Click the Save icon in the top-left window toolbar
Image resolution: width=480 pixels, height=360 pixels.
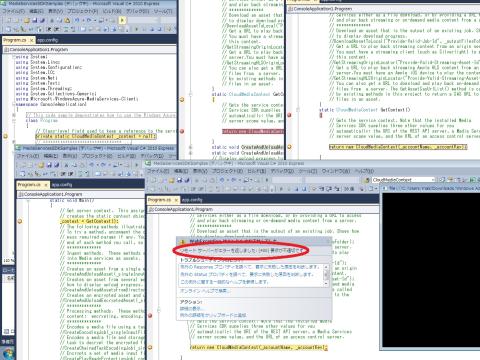click(x=35, y=21)
